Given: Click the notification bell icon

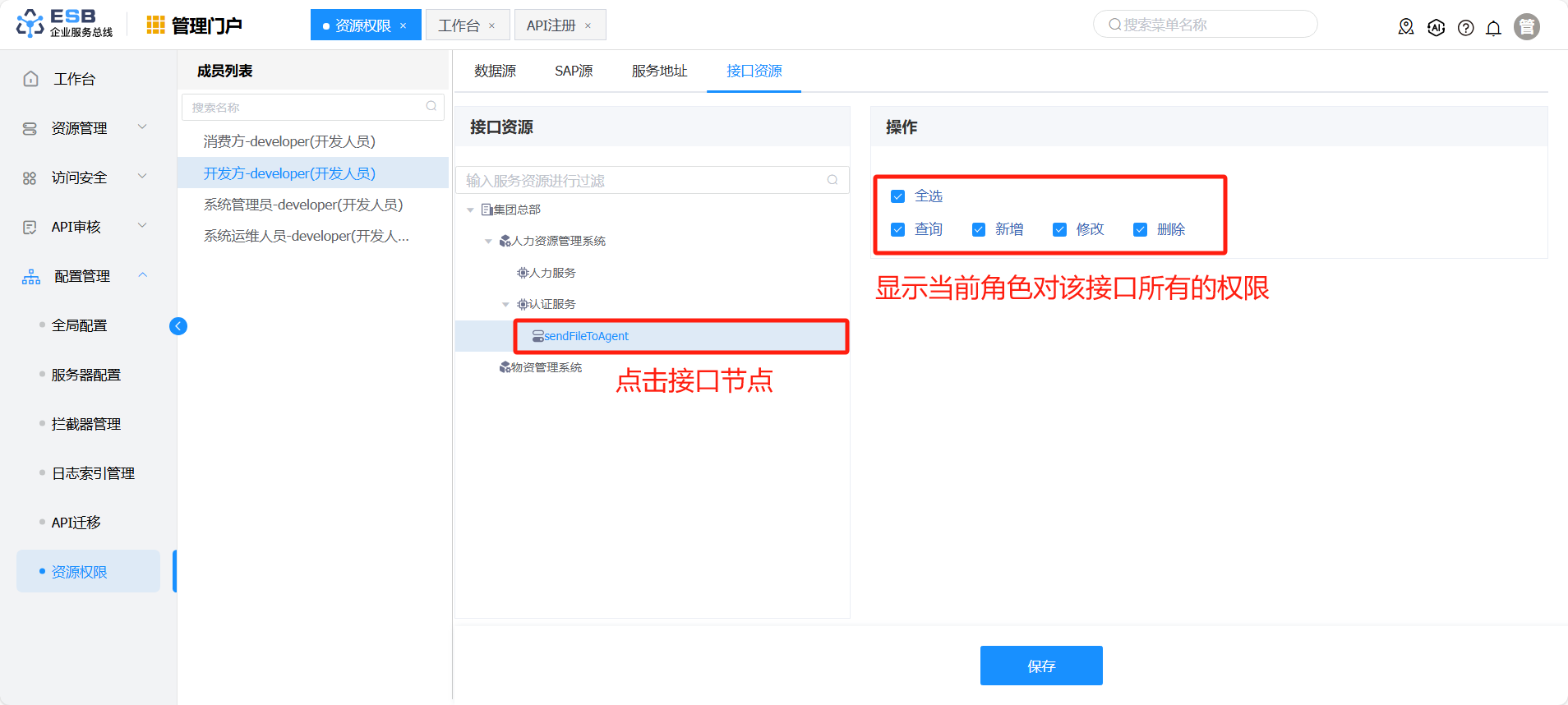Looking at the screenshot, I should click(1493, 28).
